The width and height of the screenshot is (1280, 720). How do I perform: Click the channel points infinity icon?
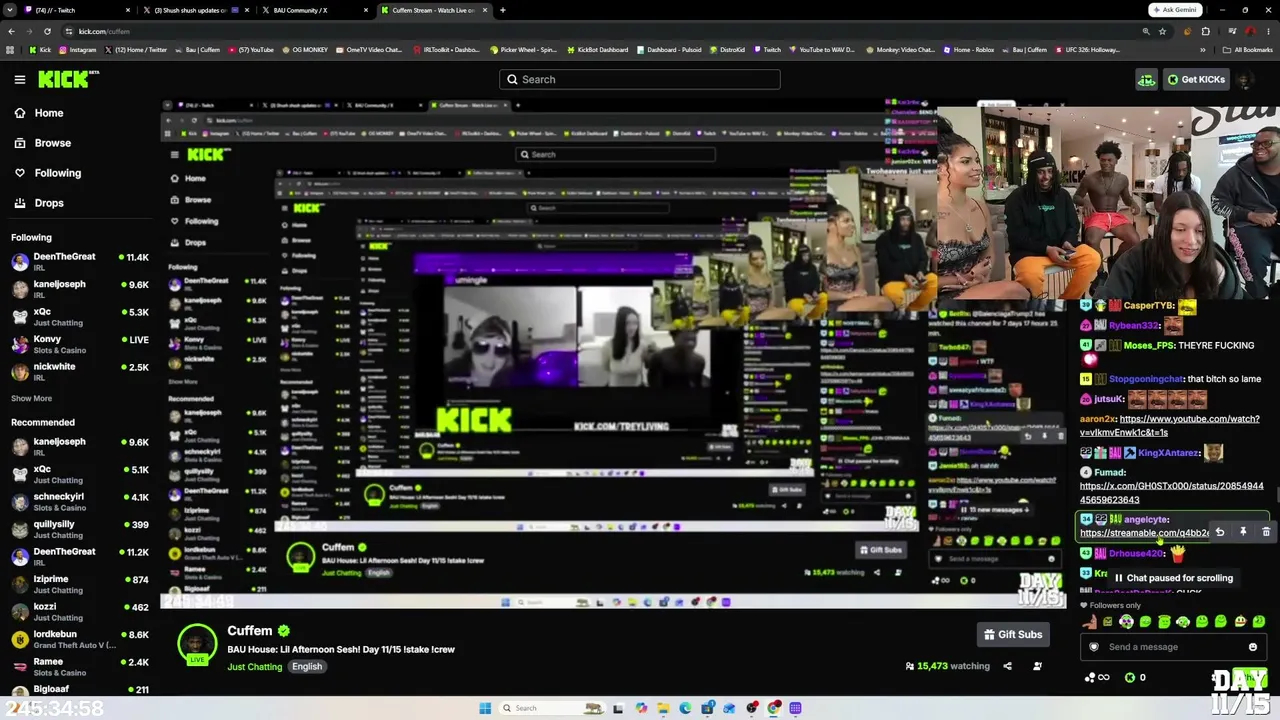pos(1097,677)
